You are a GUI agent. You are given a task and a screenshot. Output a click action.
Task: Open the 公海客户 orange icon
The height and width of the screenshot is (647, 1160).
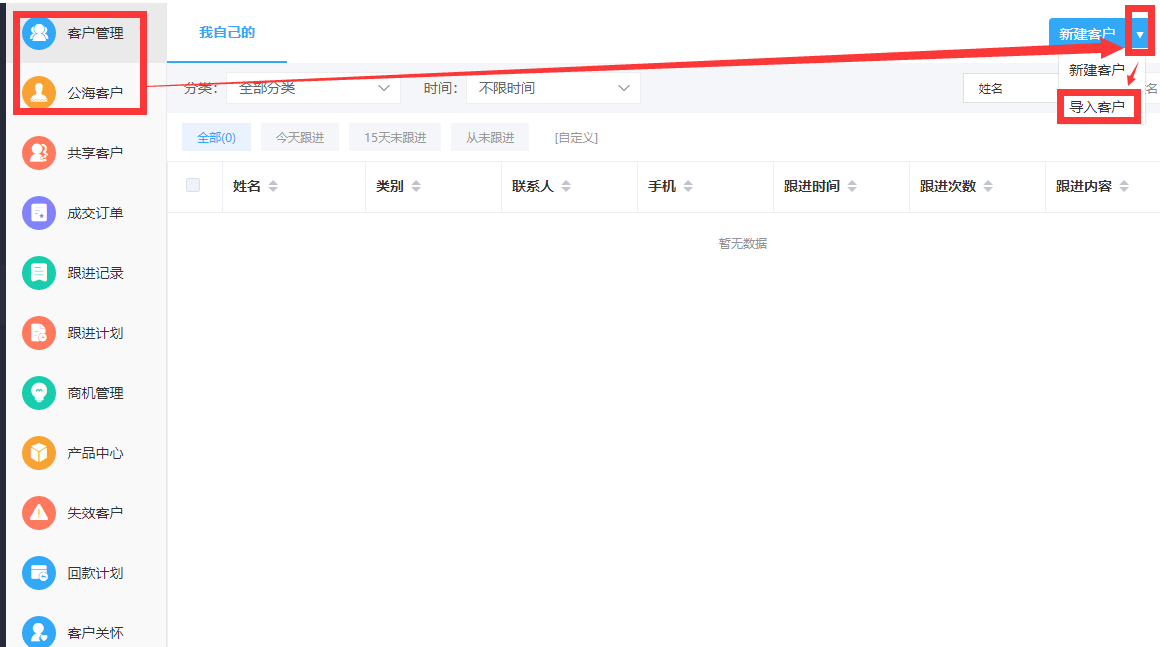pyautogui.click(x=39, y=93)
